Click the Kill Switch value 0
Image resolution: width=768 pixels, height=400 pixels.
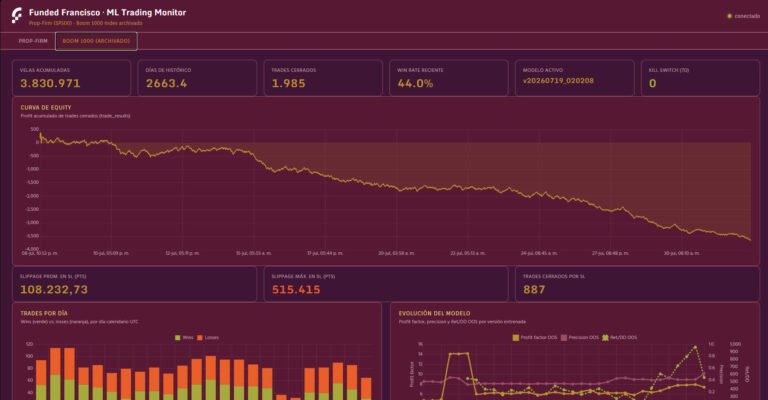click(652, 83)
